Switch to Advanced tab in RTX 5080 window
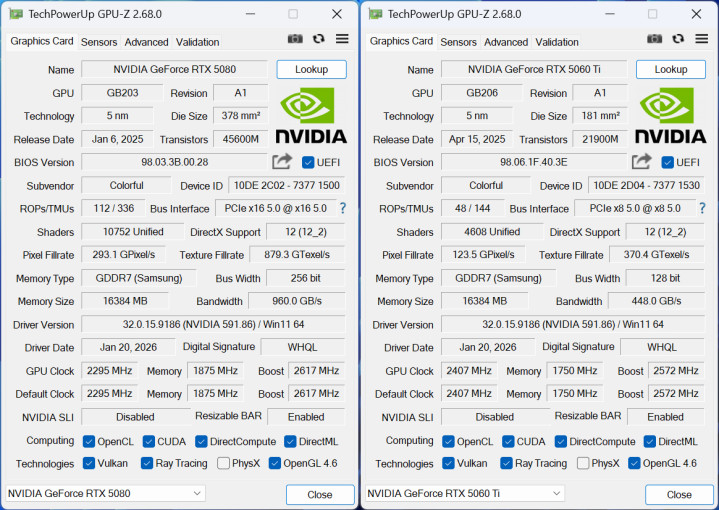 [146, 42]
